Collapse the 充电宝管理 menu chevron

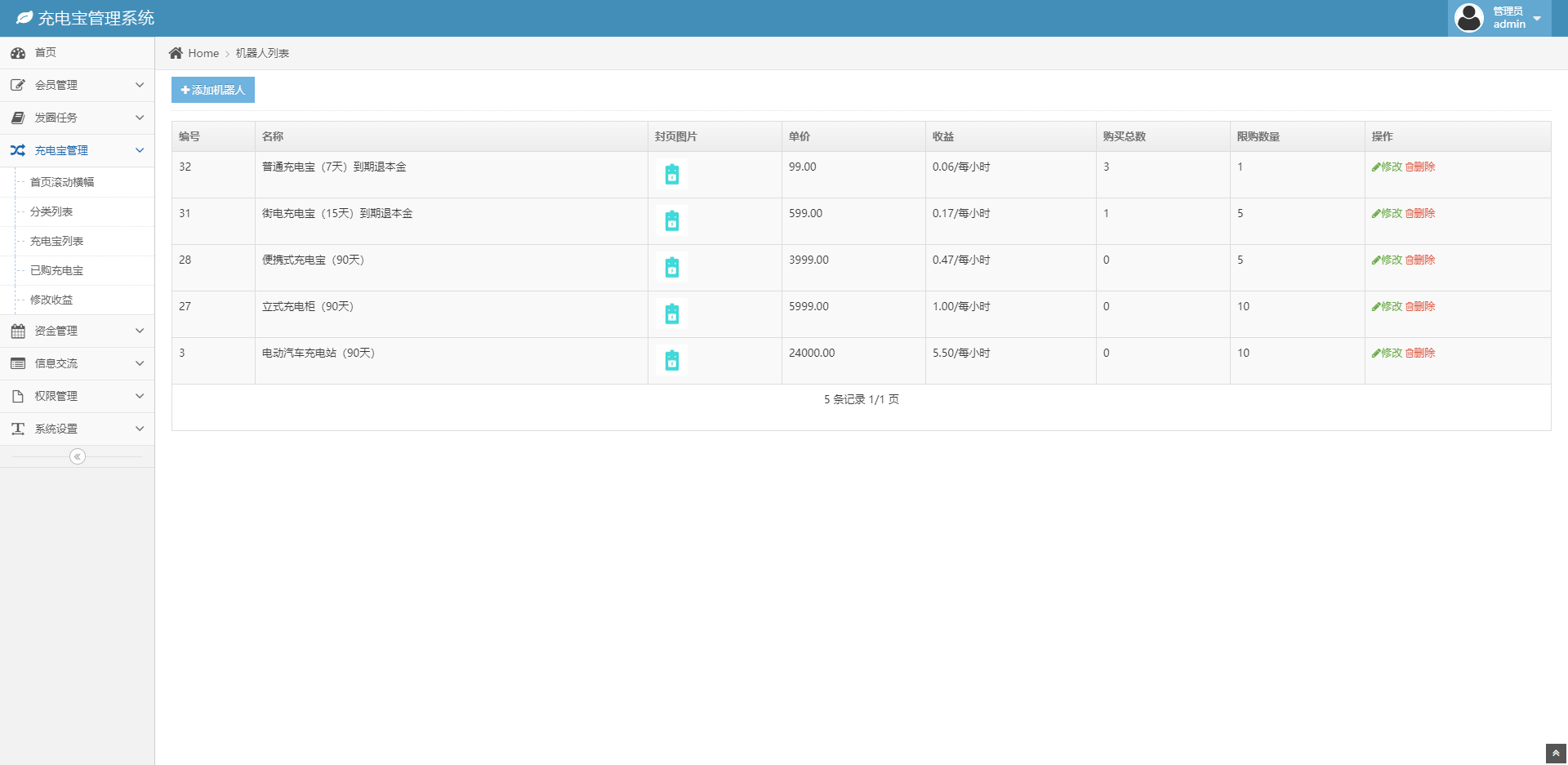point(140,150)
